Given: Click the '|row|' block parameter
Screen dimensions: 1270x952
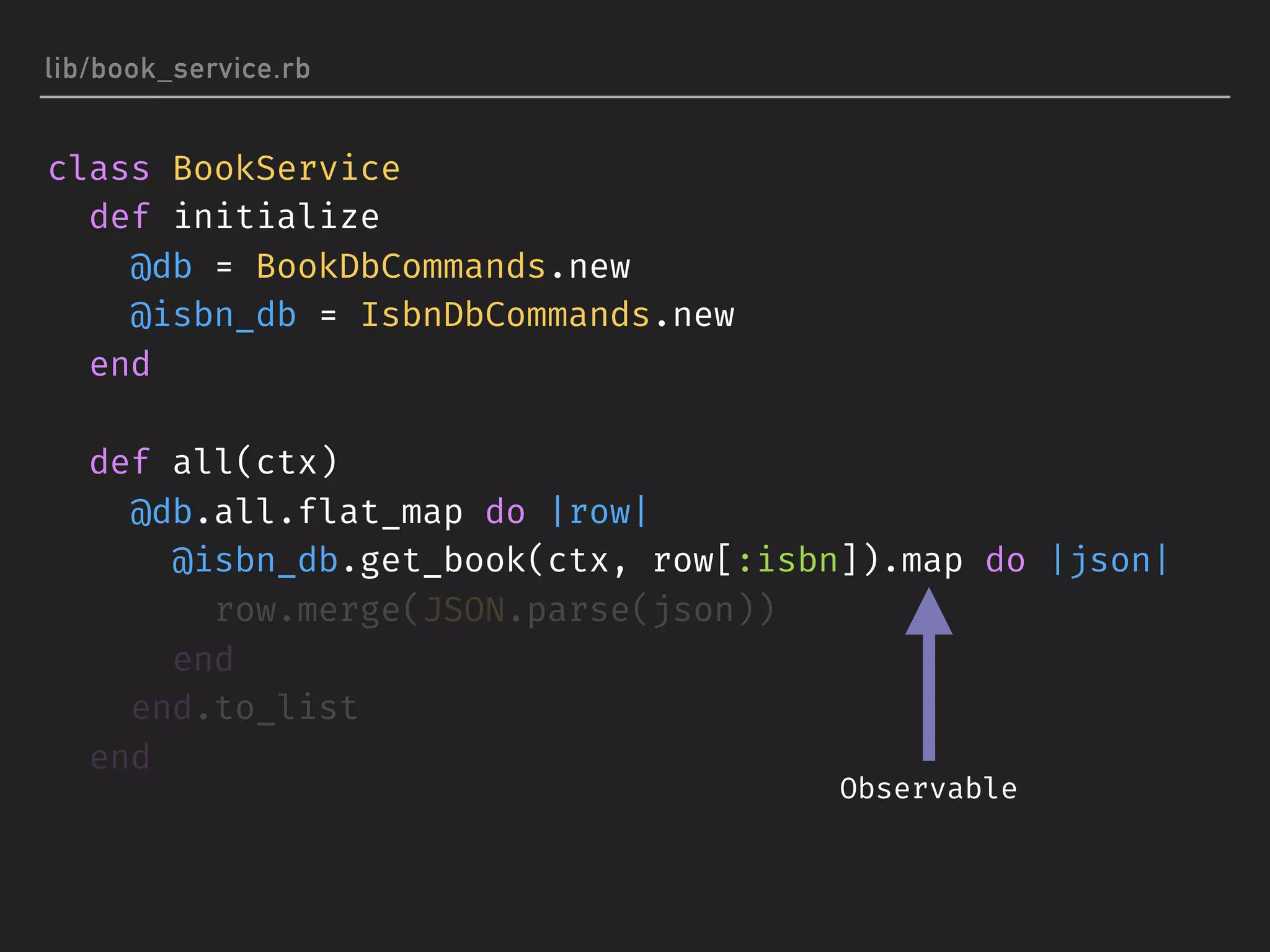Looking at the screenshot, I should pos(599,513).
